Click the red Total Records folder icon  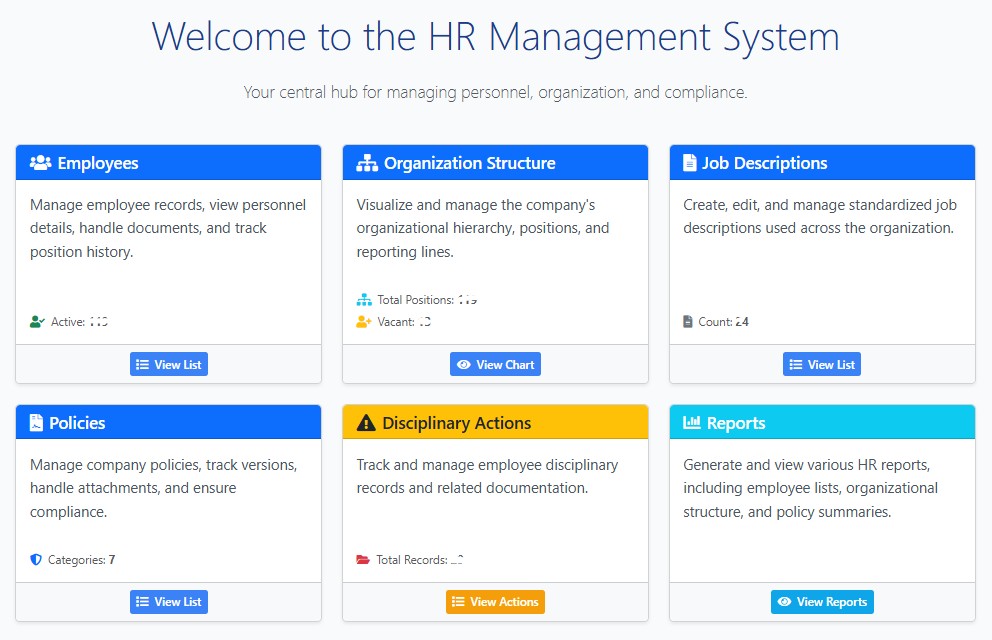[x=362, y=559]
